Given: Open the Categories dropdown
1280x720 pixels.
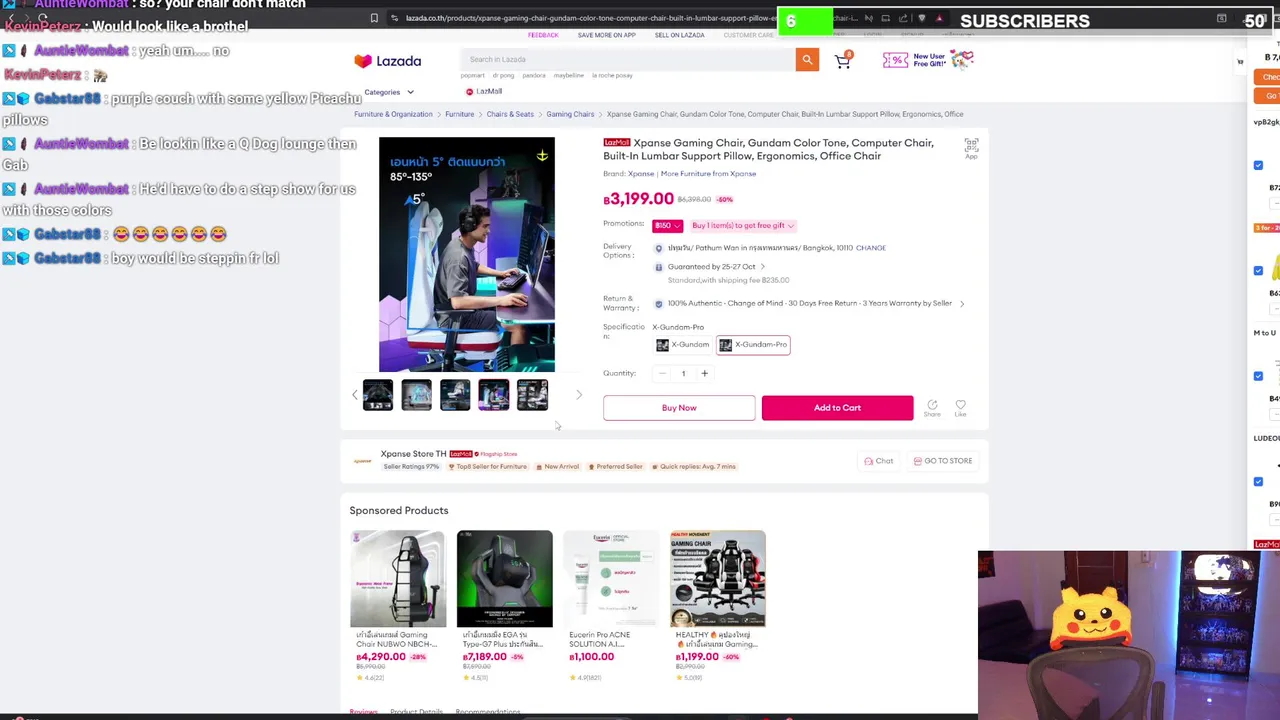Looking at the screenshot, I should (388, 92).
